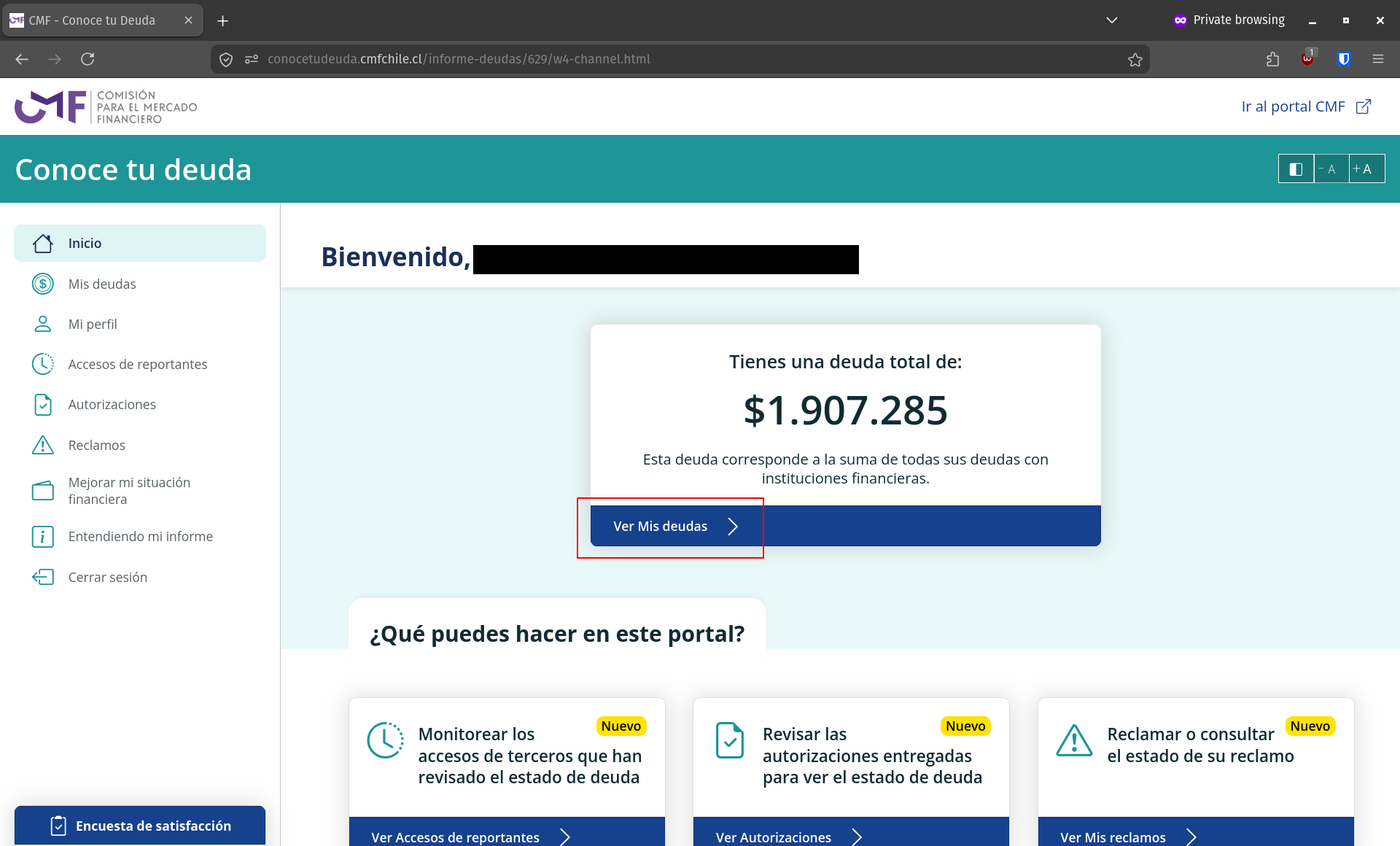Open the Firefox hamburger application menu
1400x846 pixels.
(1377, 59)
